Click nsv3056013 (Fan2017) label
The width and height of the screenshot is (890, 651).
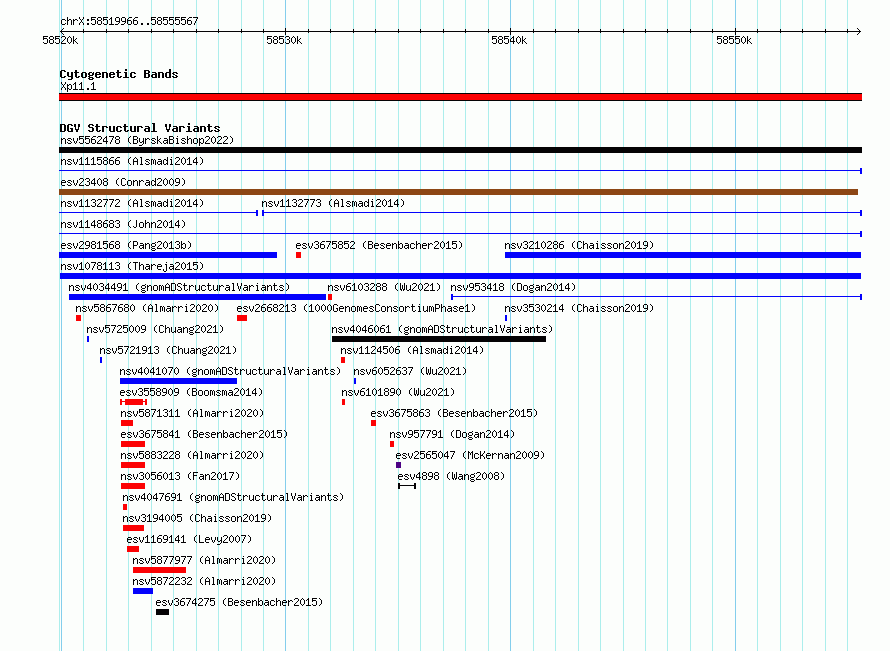[180, 476]
